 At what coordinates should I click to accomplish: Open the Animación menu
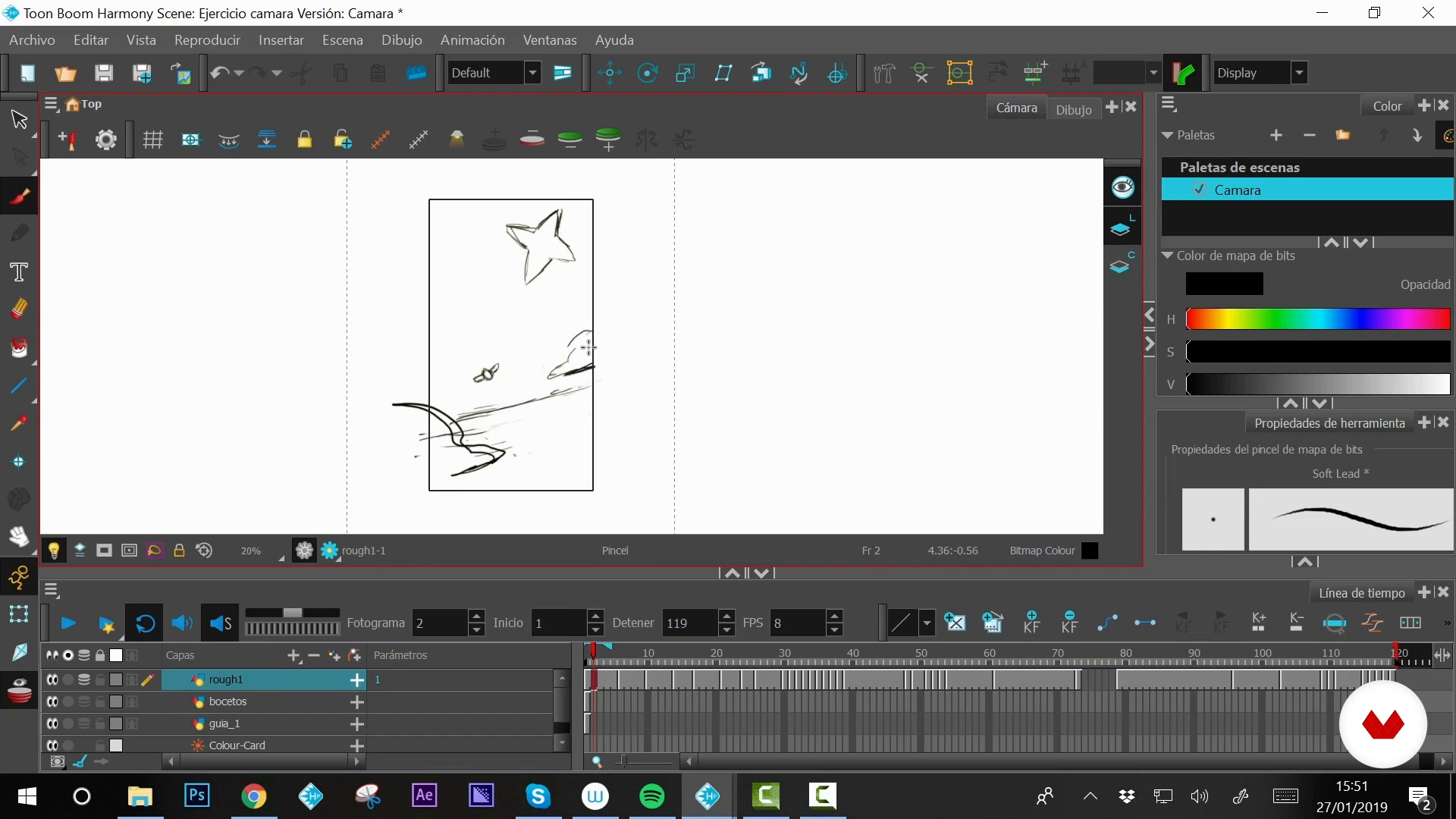coord(472,40)
